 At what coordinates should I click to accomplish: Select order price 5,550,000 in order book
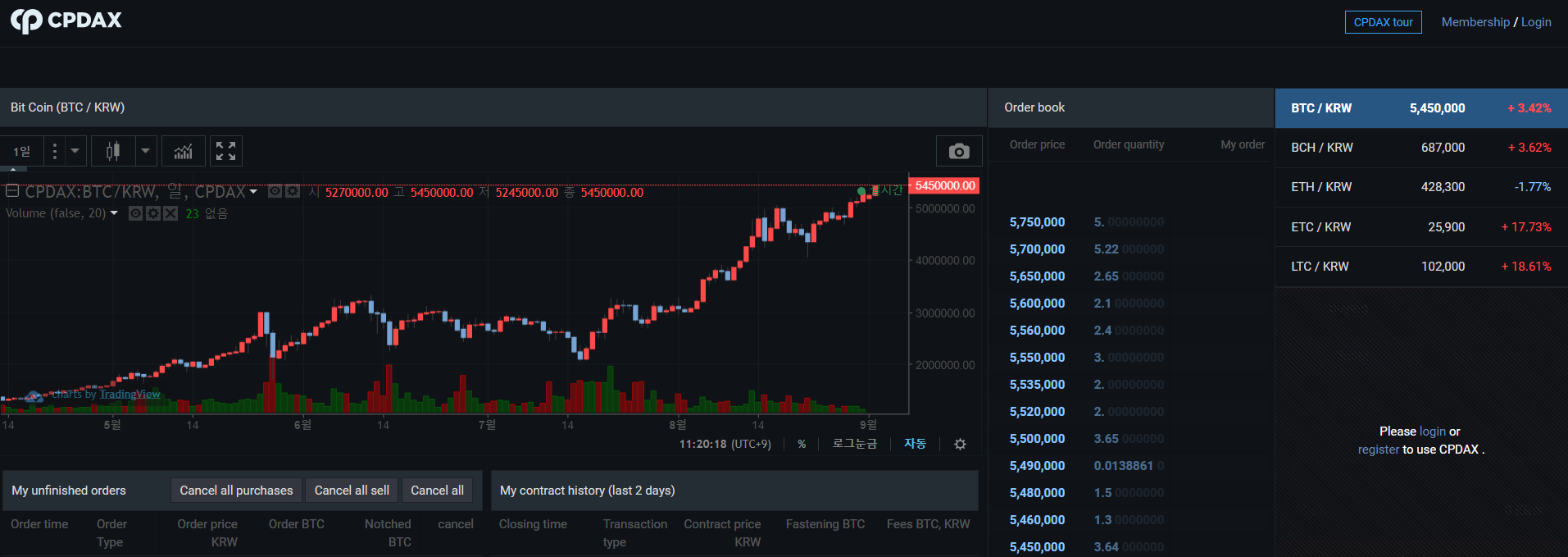click(x=1037, y=358)
